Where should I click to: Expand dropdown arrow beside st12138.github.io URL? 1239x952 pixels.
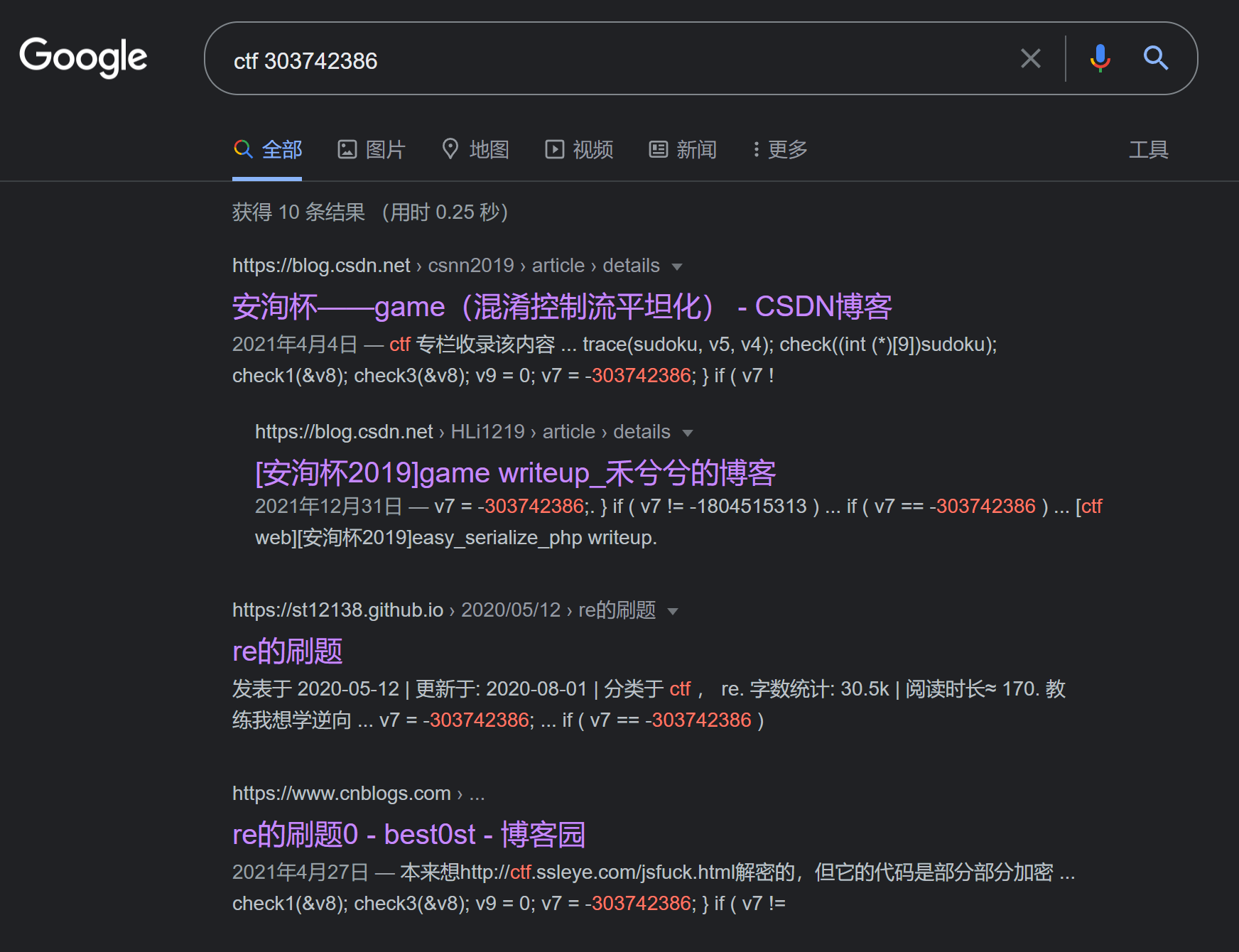coord(673,611)
